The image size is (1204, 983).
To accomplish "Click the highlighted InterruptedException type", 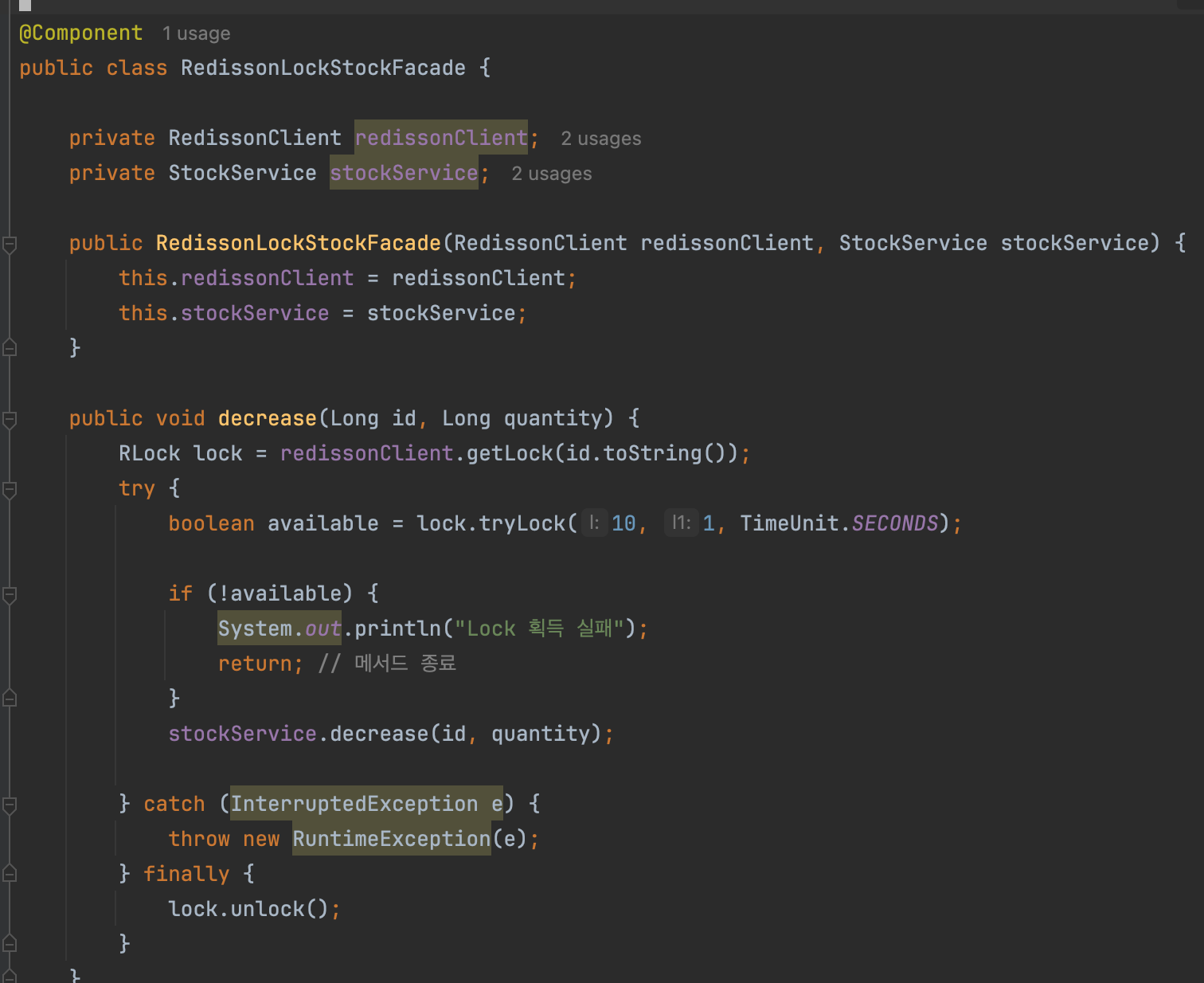I will tap(354, 804).
